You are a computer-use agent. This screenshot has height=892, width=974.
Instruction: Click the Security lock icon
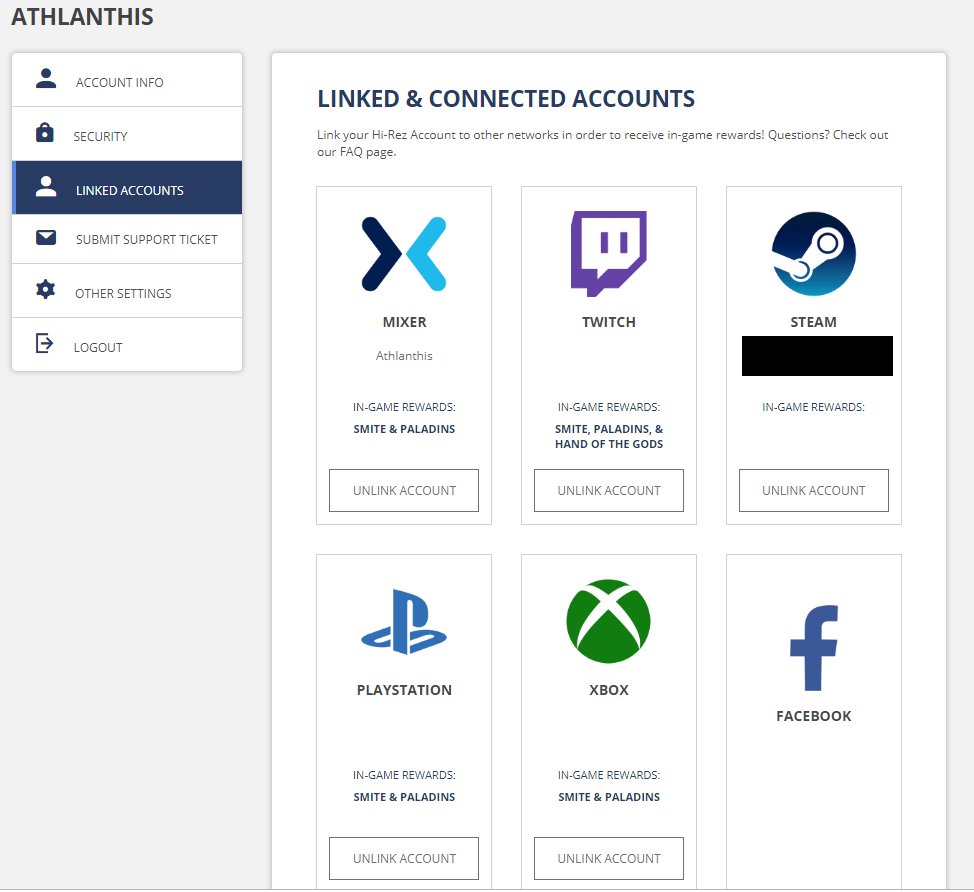click(x=45, y=132)
